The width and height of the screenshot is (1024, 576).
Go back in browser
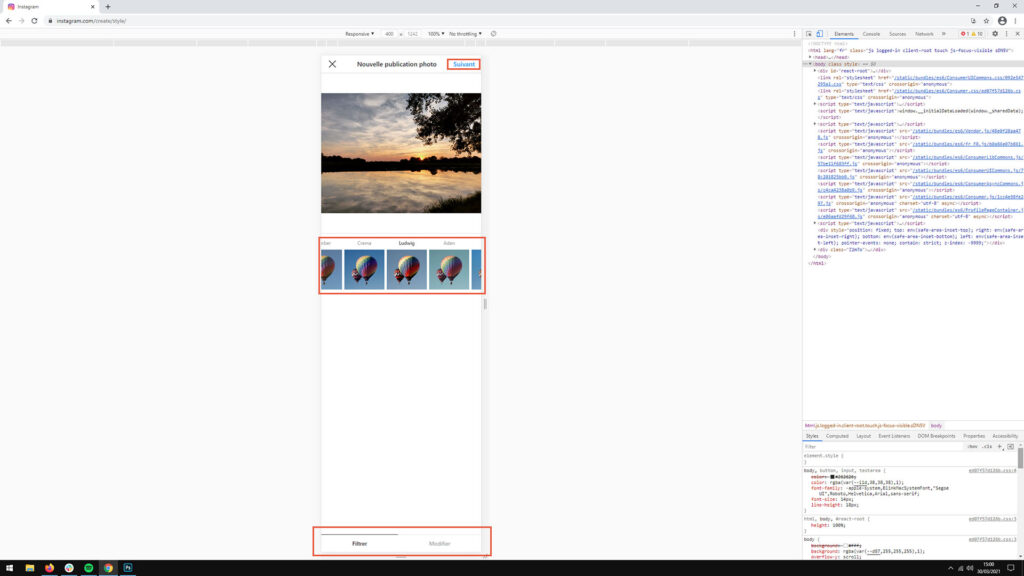click(8, 21)
